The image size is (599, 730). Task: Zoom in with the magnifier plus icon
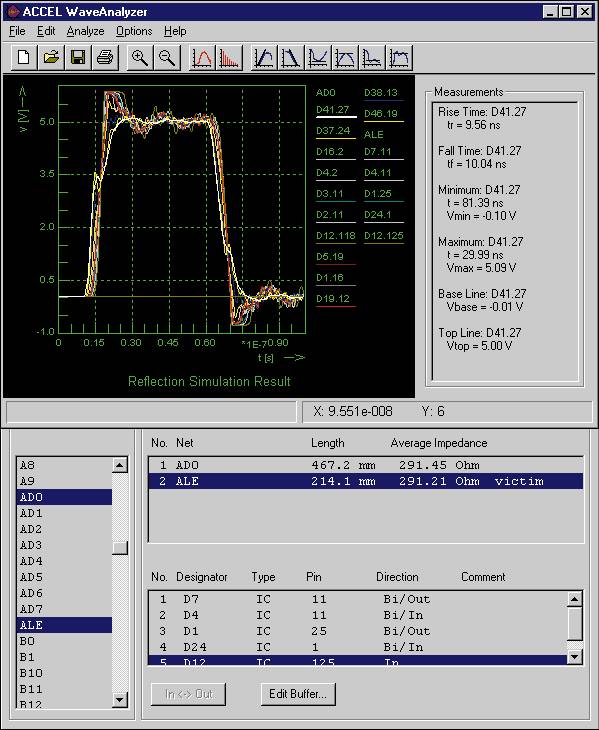click(x=140, y=58)
